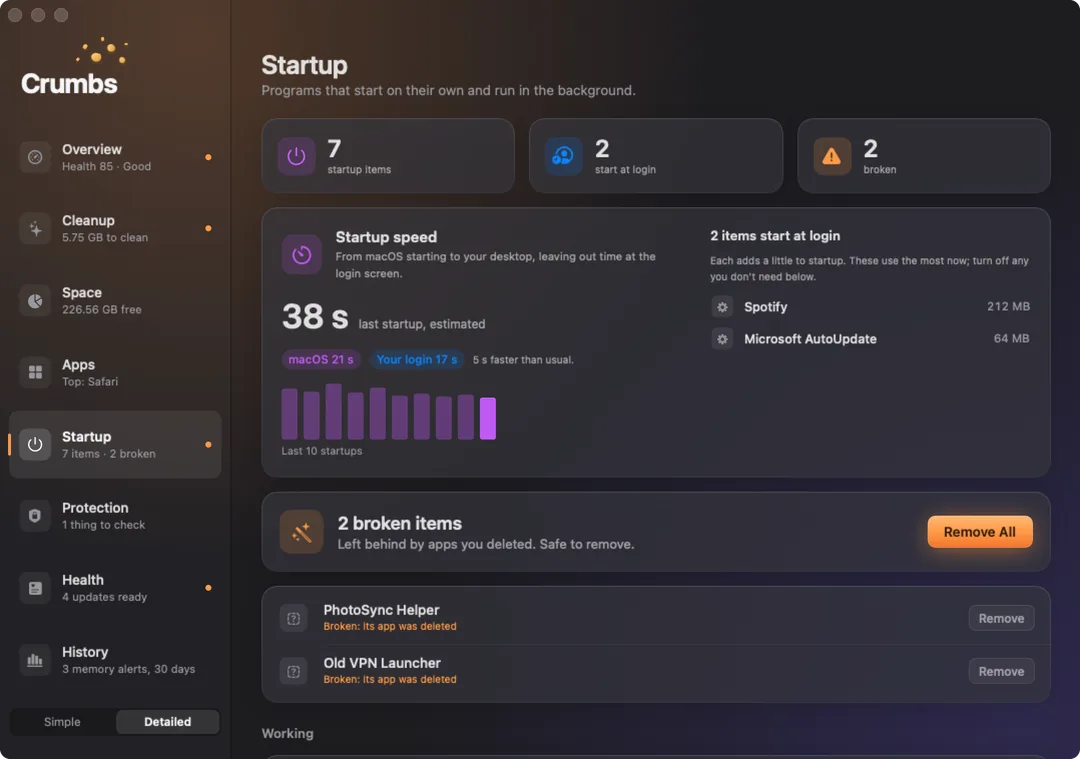Click the Health sidebar icon

pos(35,588)
